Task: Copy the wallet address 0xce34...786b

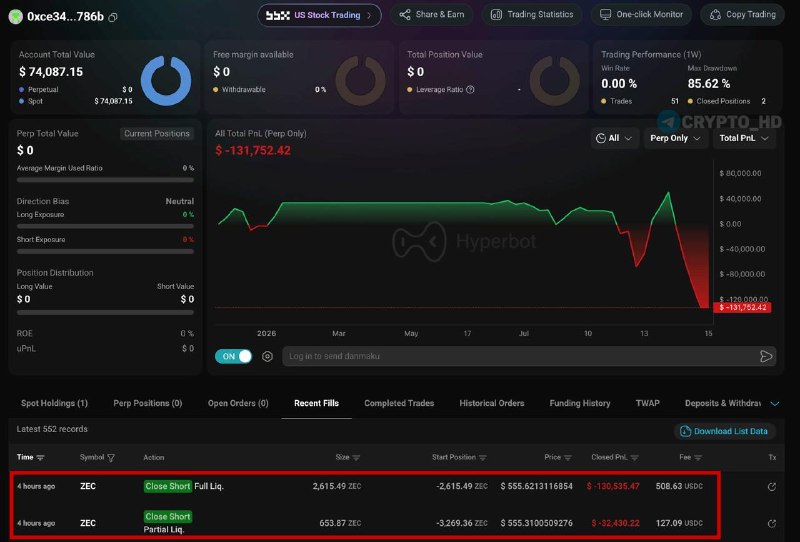Action: pyautogui.click(x=113, y=17)
